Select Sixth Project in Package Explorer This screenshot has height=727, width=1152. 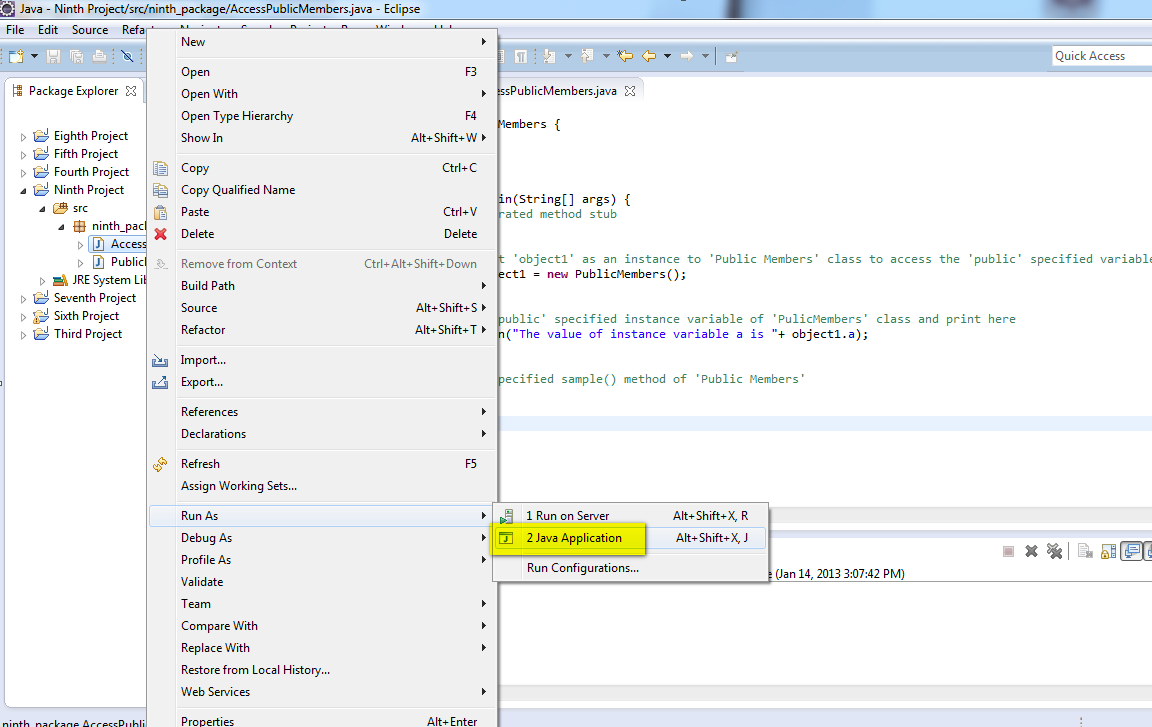pos(86,316)
